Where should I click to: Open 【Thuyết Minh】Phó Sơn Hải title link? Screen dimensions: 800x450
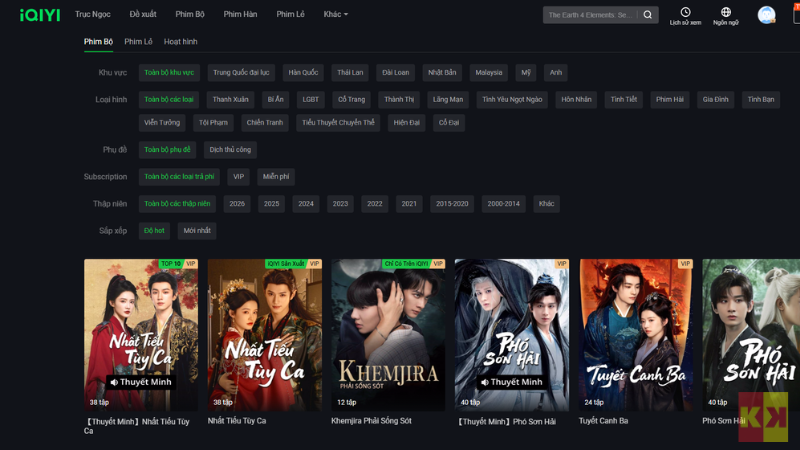[507, 421]
